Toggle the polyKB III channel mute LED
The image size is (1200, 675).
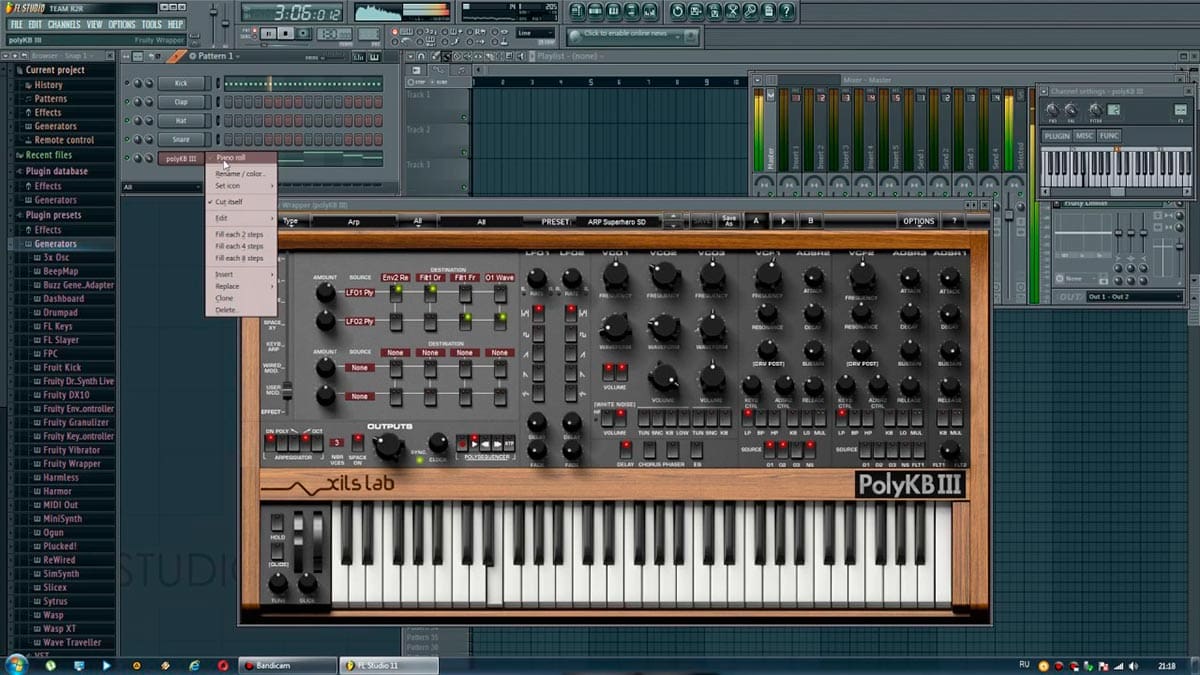pos(128,158)
